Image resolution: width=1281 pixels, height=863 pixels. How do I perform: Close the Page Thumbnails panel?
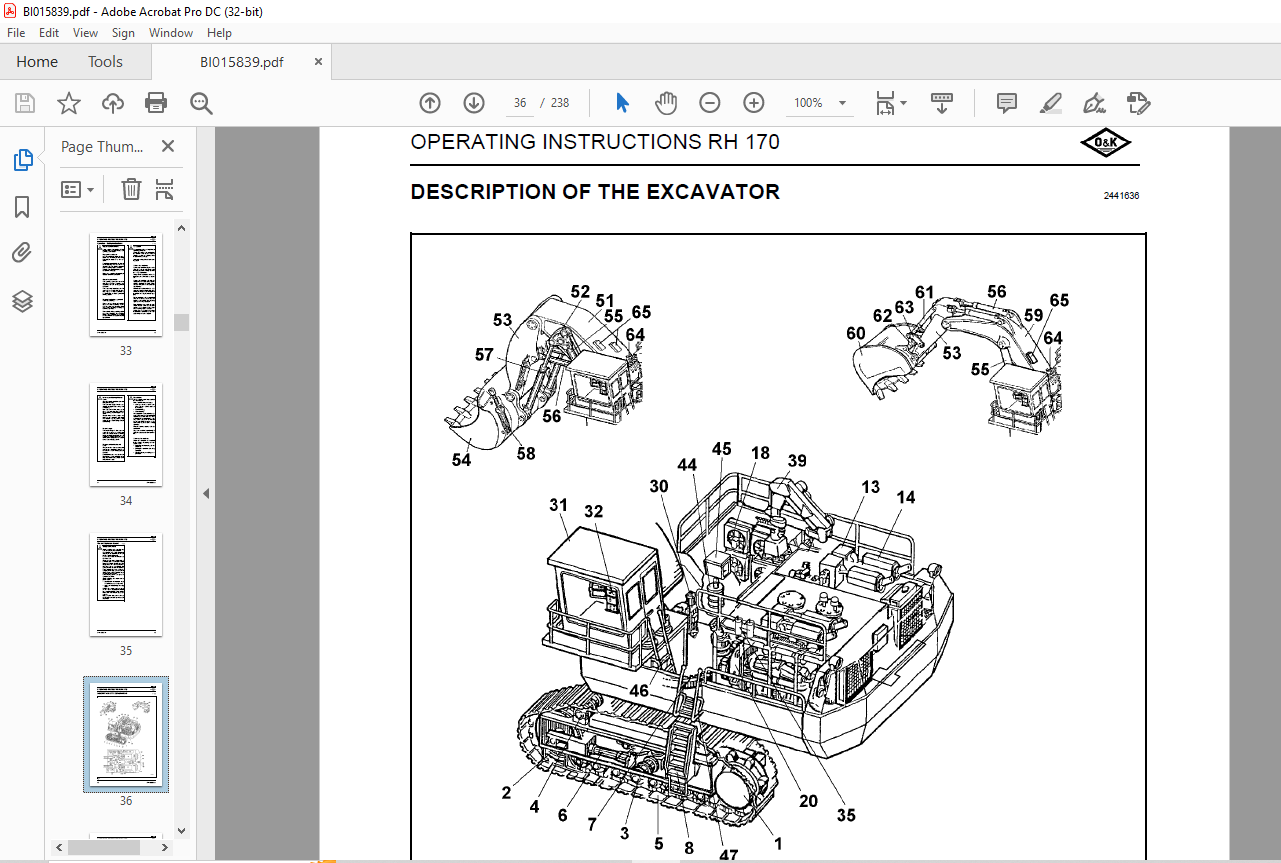coord(168,146)
